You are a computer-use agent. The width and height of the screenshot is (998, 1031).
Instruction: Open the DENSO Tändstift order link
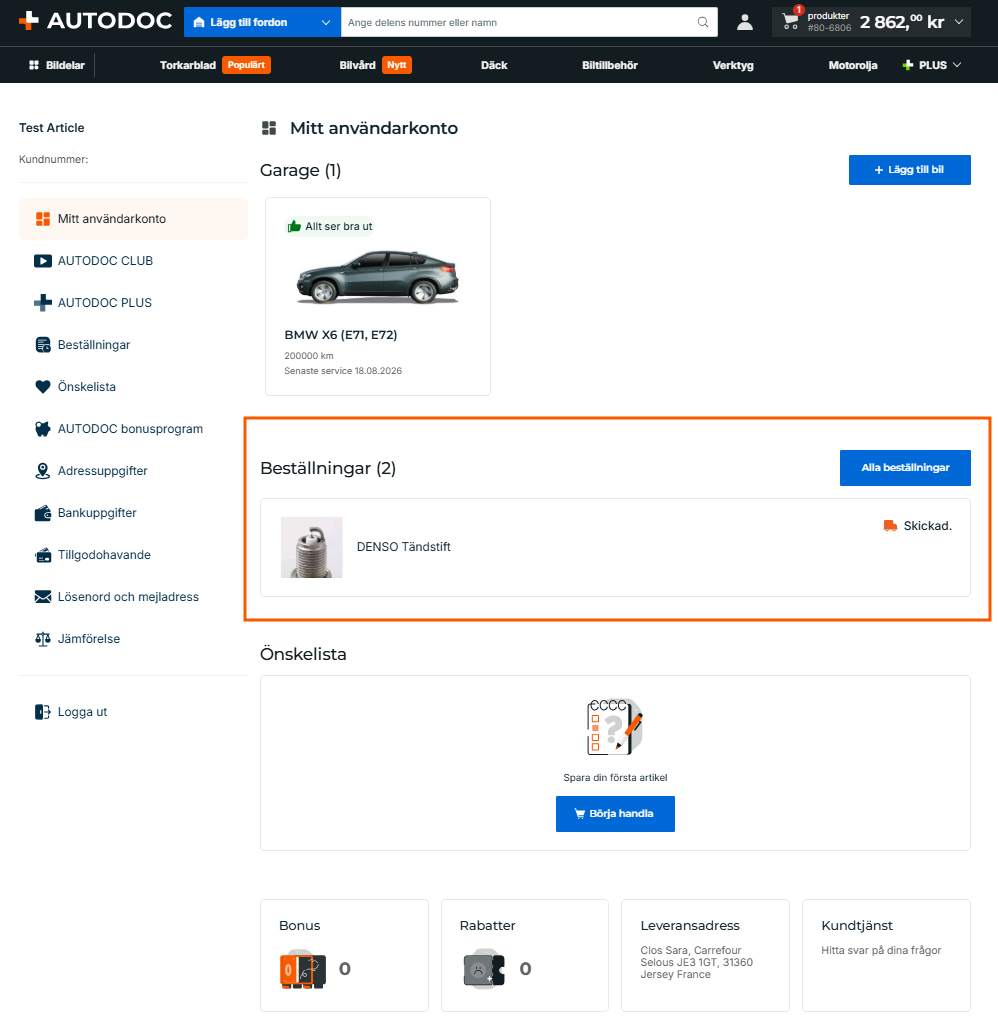[403, 547]
